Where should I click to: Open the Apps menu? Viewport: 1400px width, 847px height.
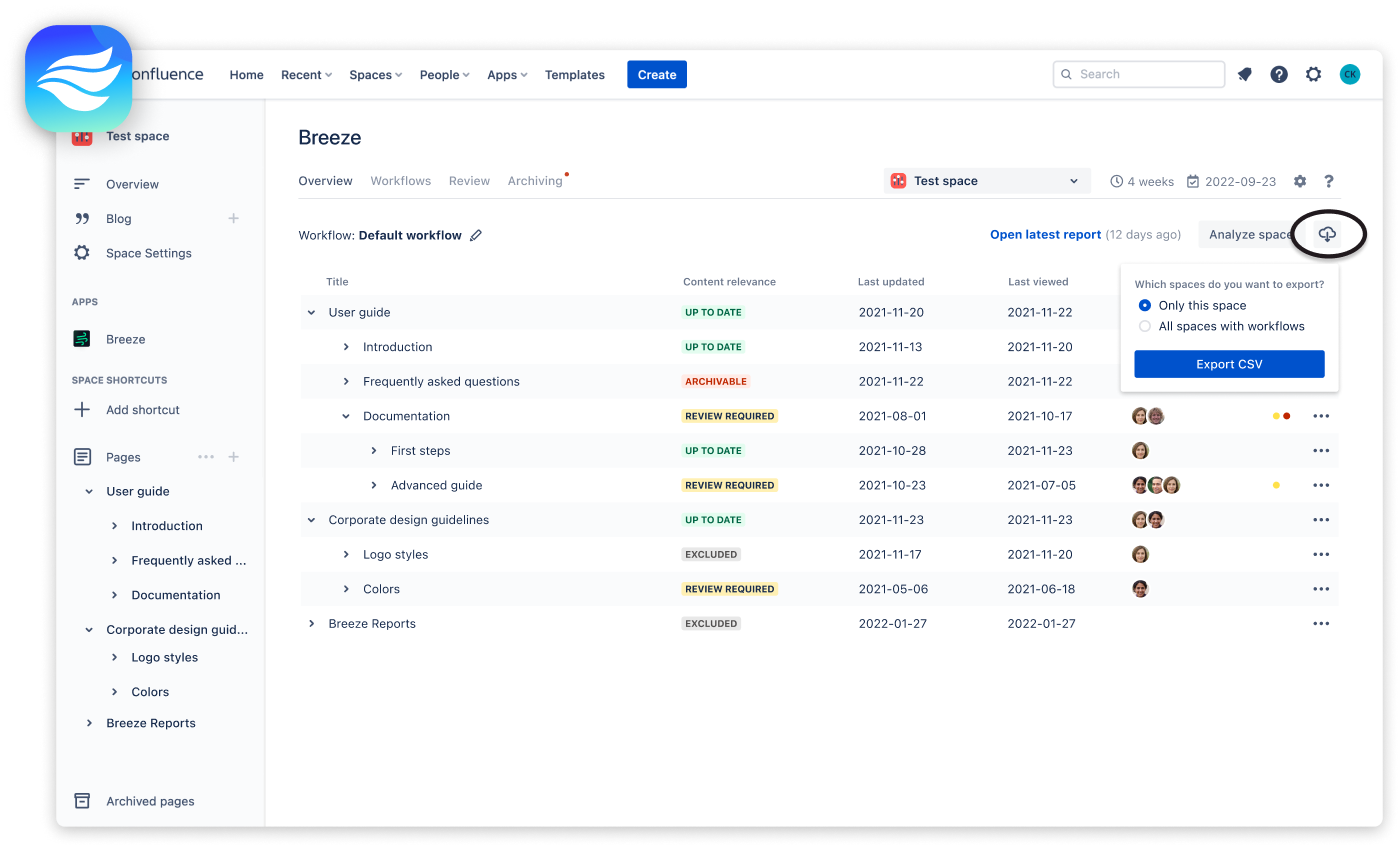507,75
